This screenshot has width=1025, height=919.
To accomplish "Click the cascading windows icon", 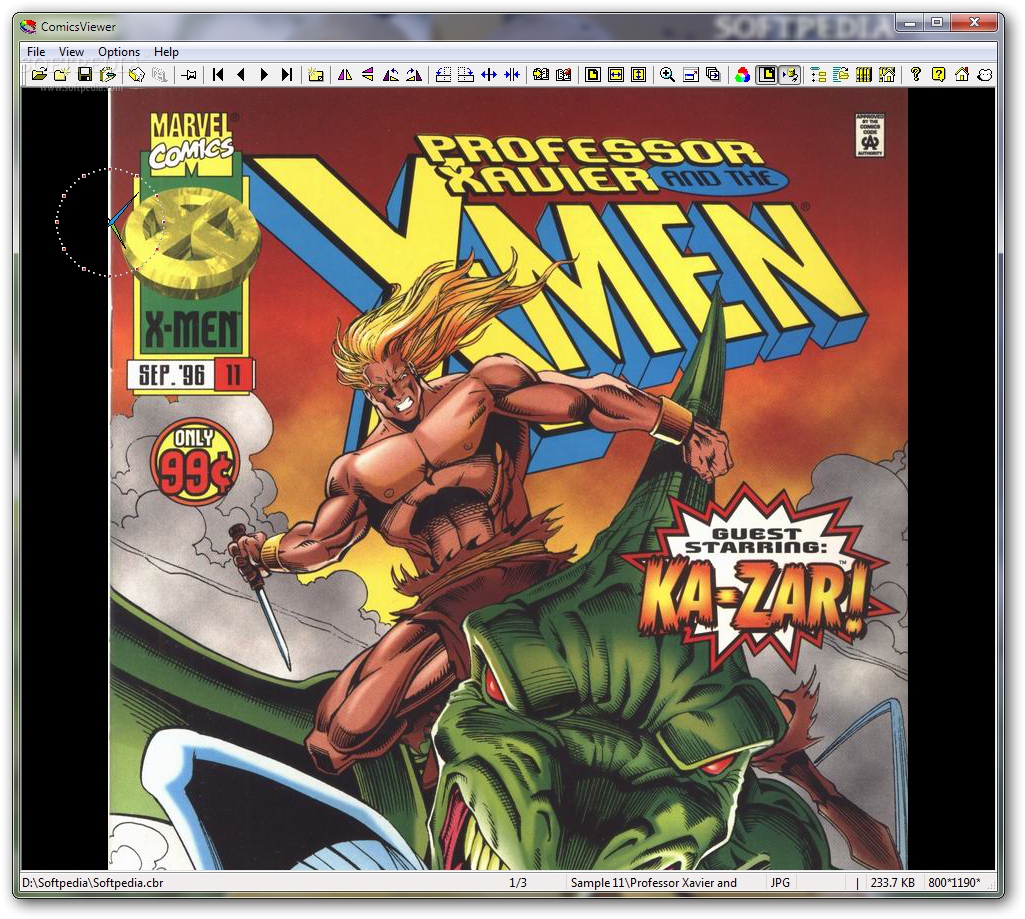I will [x=713, y=75].
